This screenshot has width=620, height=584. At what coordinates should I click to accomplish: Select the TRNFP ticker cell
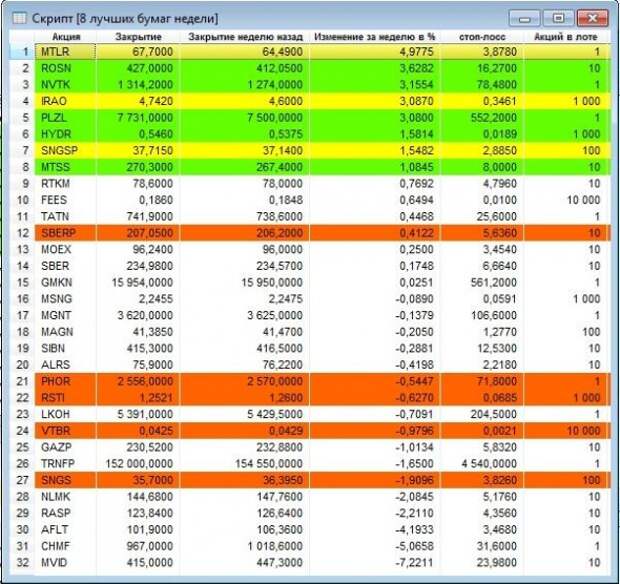(x=66, y=464)
